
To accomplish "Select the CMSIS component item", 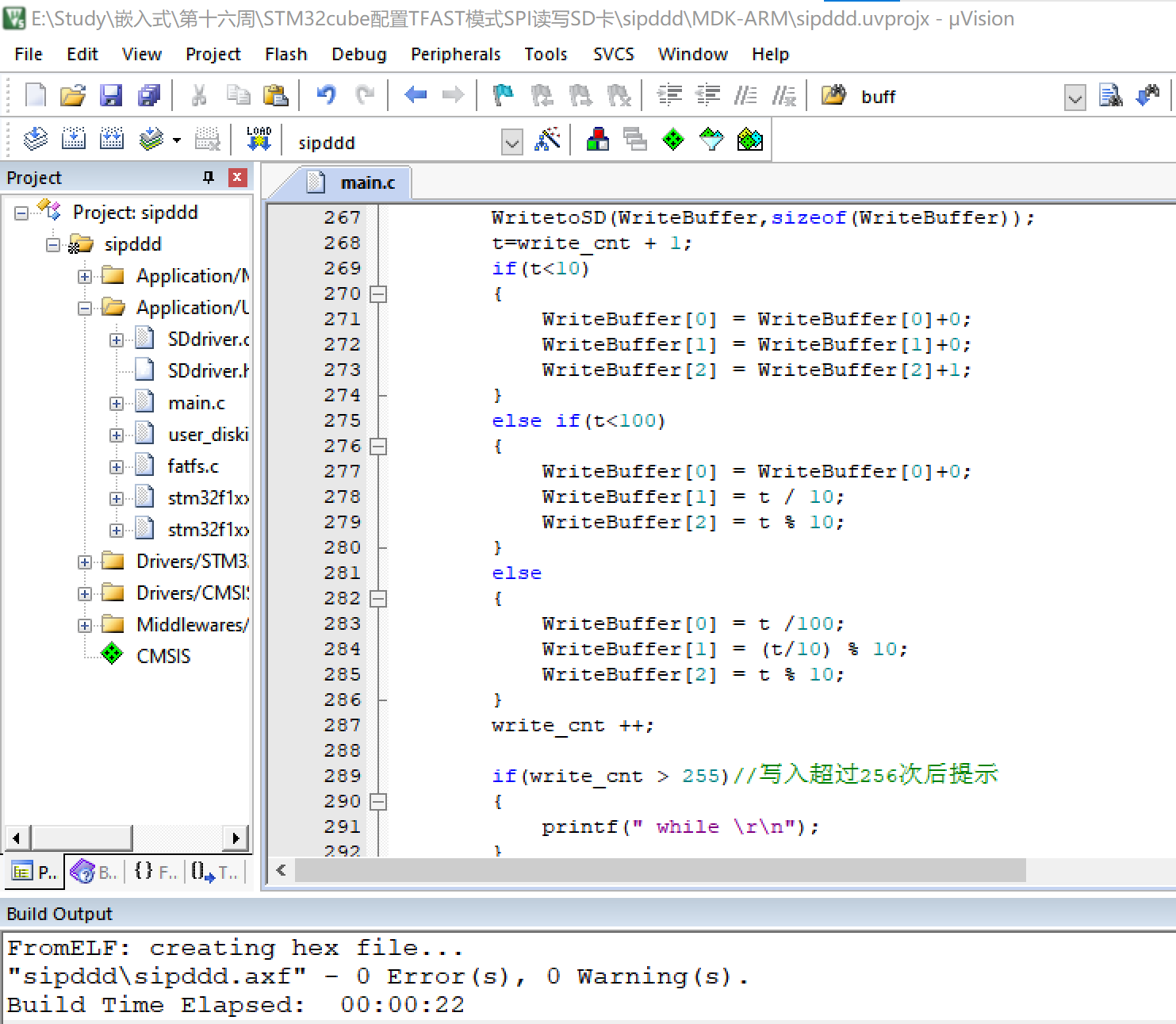I will point(163,657).
